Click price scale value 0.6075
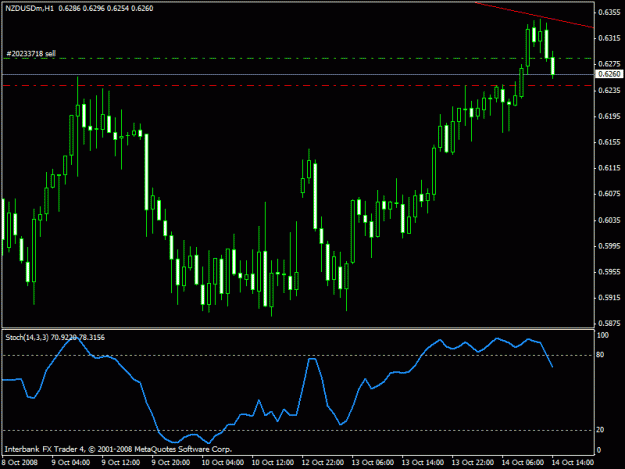Viewport: 625px width, 469px height. (609, 194)
